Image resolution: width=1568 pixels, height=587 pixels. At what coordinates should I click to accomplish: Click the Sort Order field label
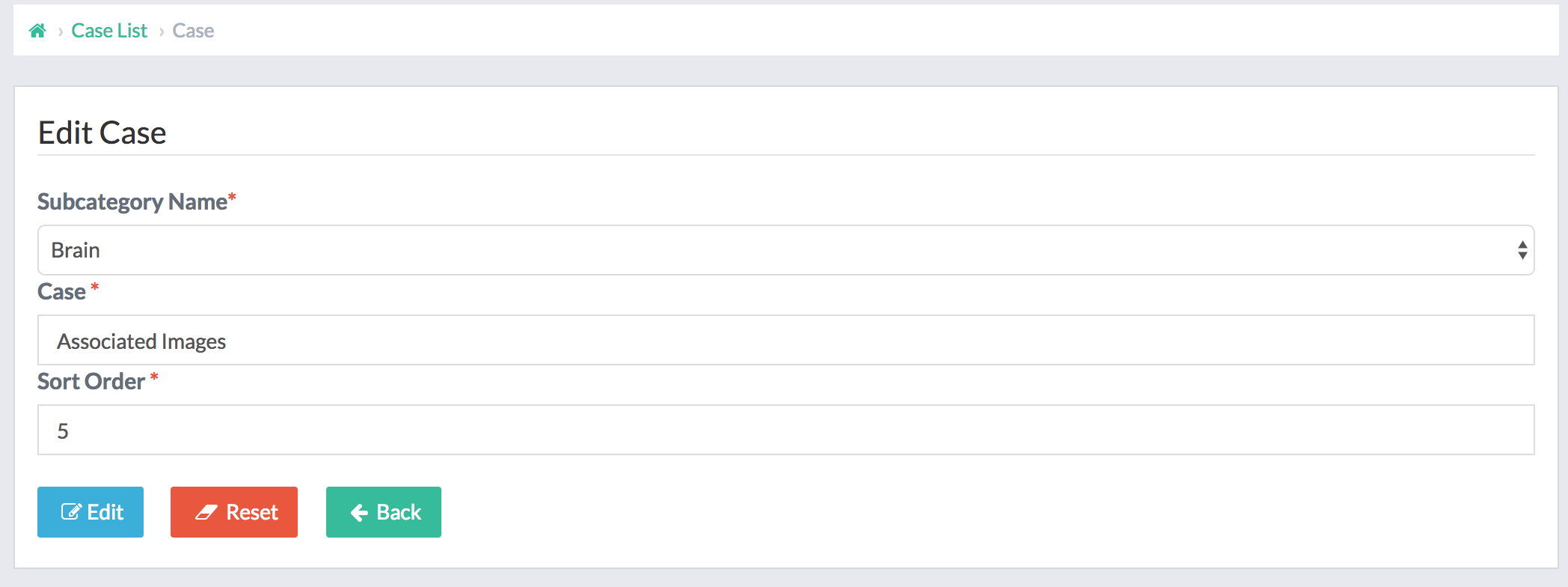click(91, 382)
